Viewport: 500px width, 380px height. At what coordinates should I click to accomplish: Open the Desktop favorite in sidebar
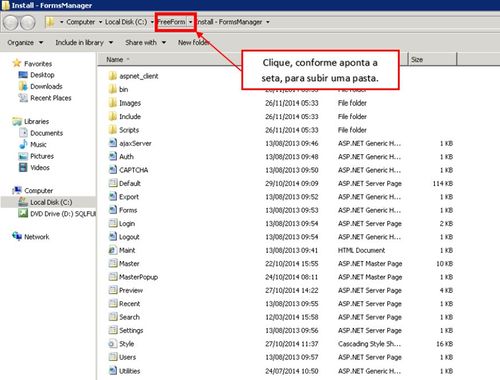pos(36,75)
